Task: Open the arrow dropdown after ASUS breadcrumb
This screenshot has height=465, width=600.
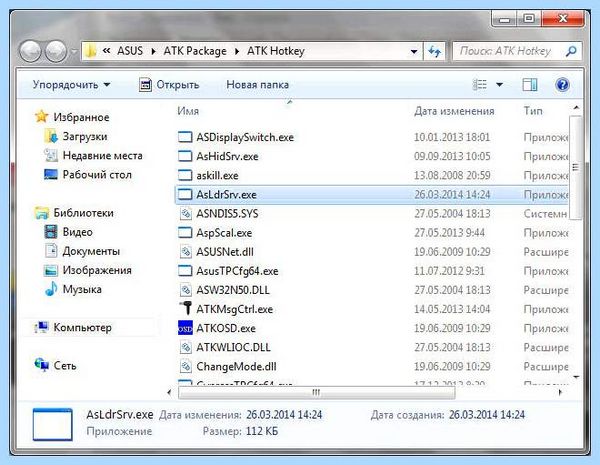Action: [153, 51]
